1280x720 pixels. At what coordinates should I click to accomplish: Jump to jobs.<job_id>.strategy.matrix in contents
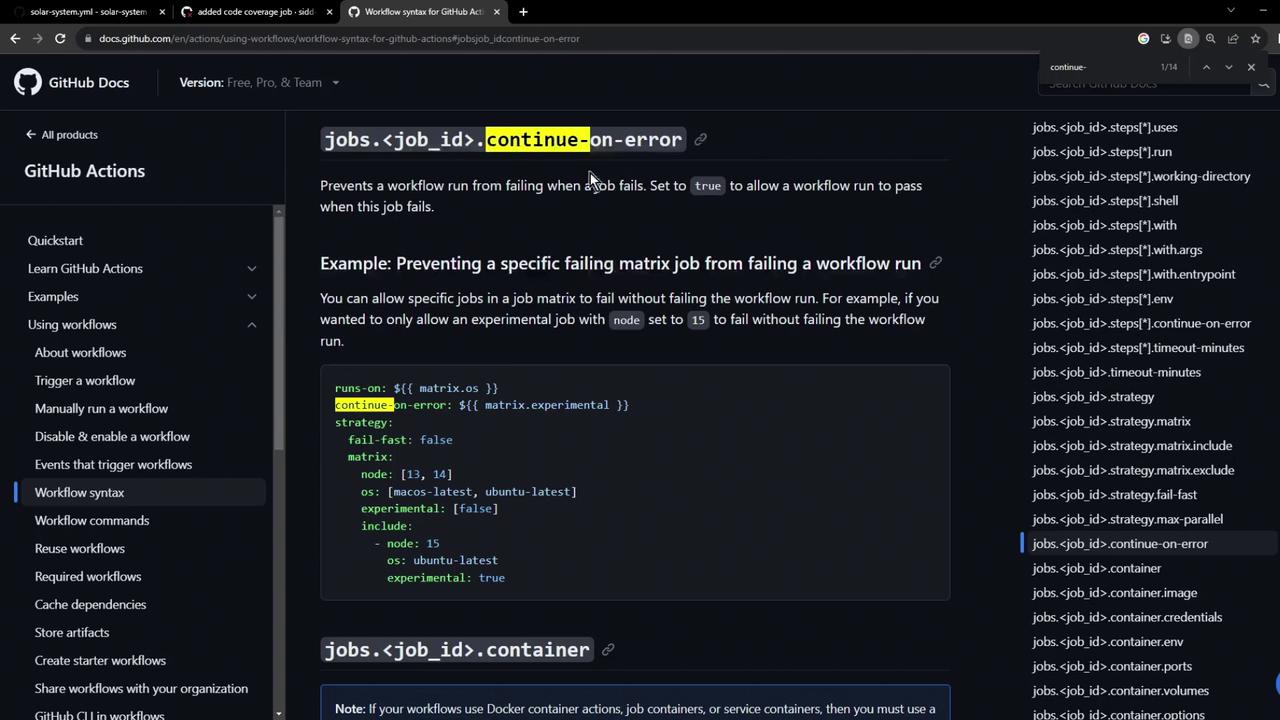click(1111, 421)
